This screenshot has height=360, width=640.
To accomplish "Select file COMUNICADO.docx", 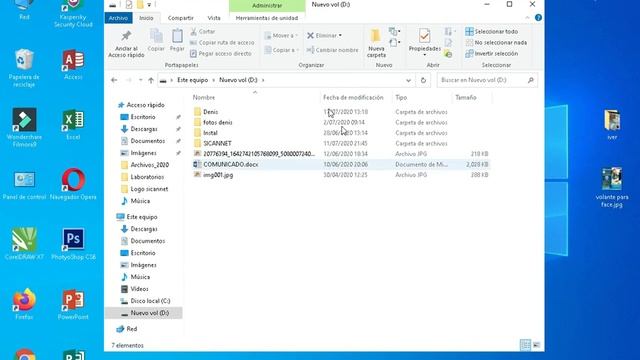I will 231,164.
